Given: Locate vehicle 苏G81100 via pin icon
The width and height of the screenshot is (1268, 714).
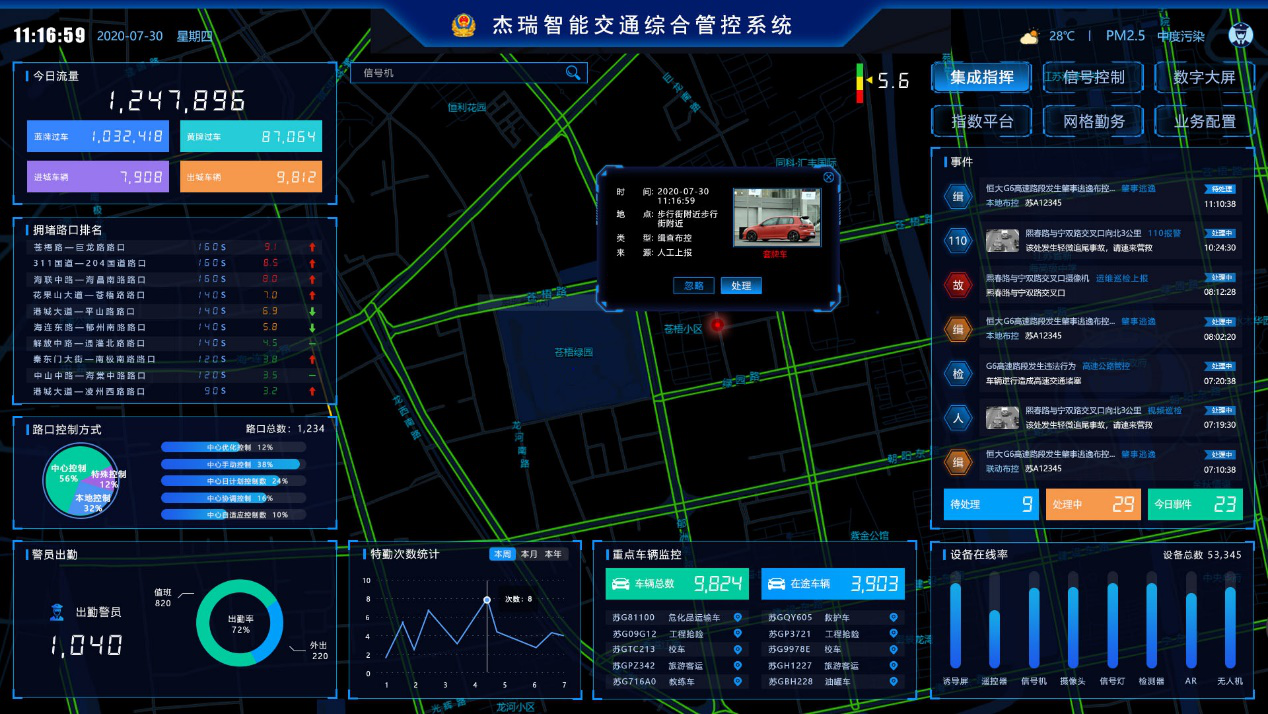Looking at the screenshot, I should (738, 617).
